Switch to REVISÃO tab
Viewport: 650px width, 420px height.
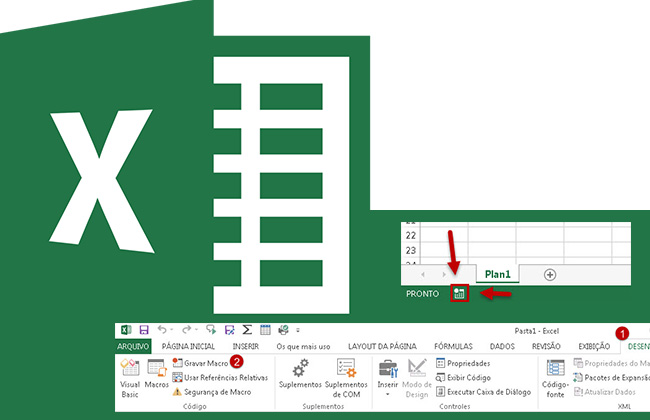pyautogui.click(x=546, y=346)
